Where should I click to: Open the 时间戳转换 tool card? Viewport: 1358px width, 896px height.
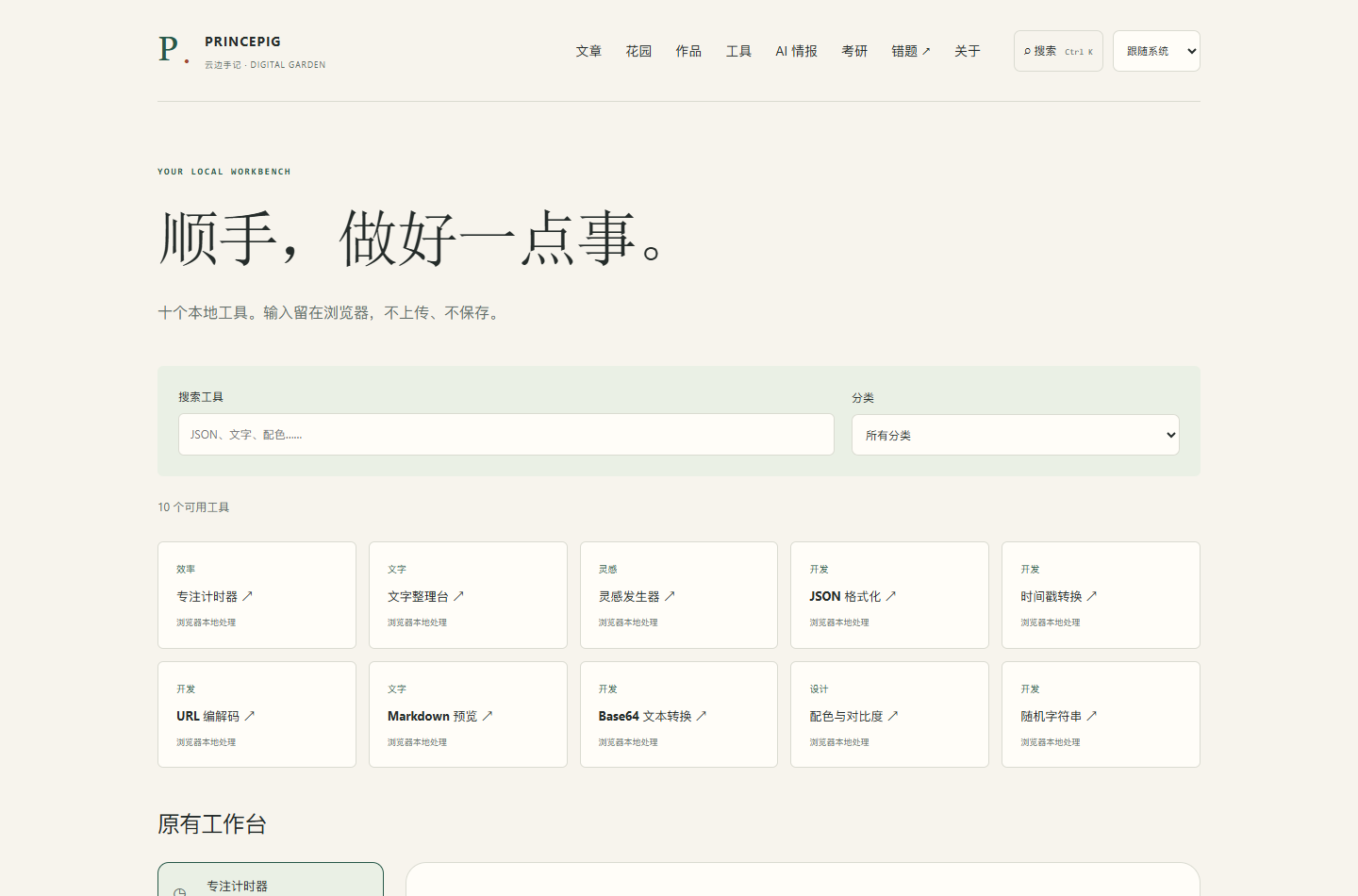1101,595
